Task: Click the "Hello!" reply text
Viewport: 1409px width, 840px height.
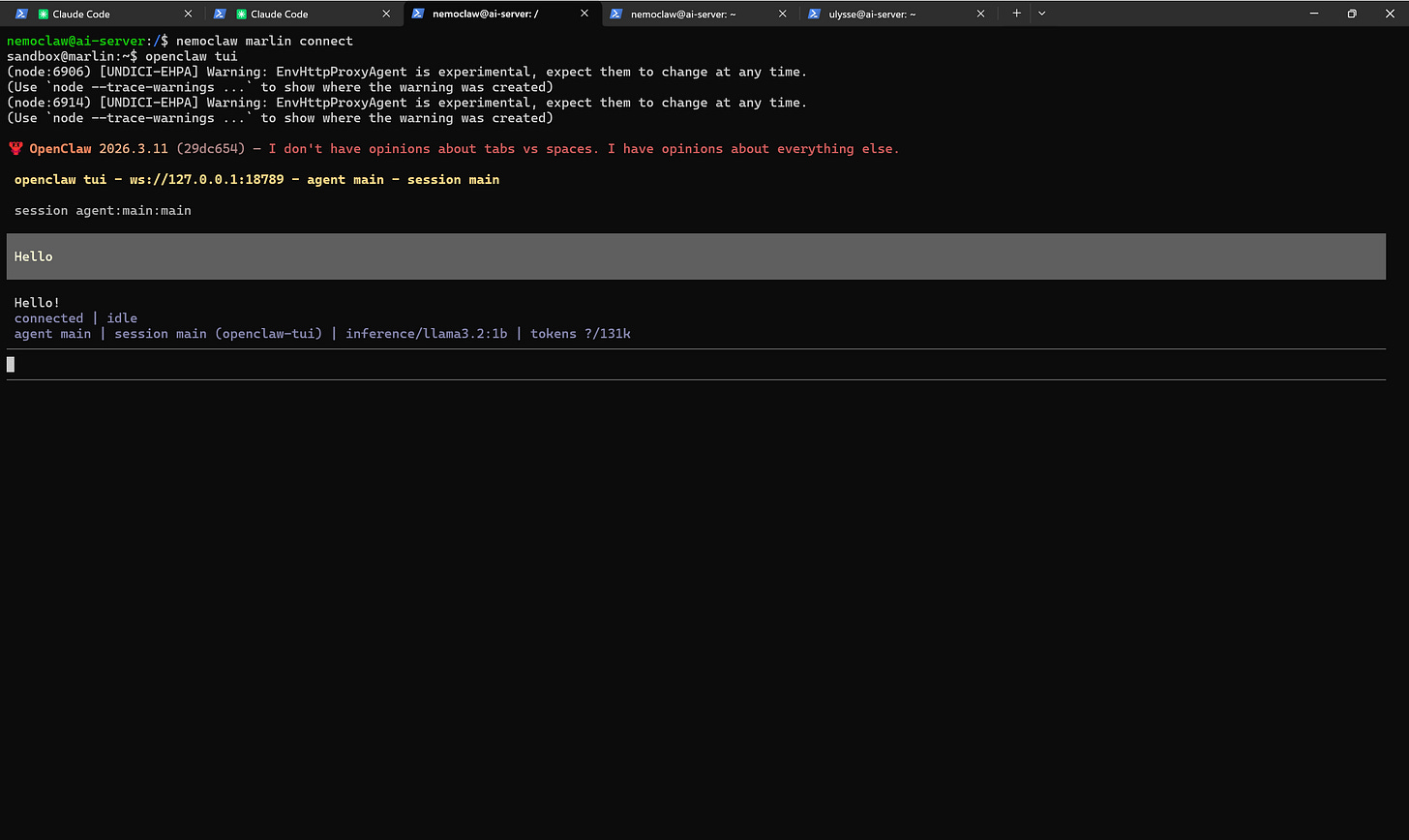Action: (38, 303)
